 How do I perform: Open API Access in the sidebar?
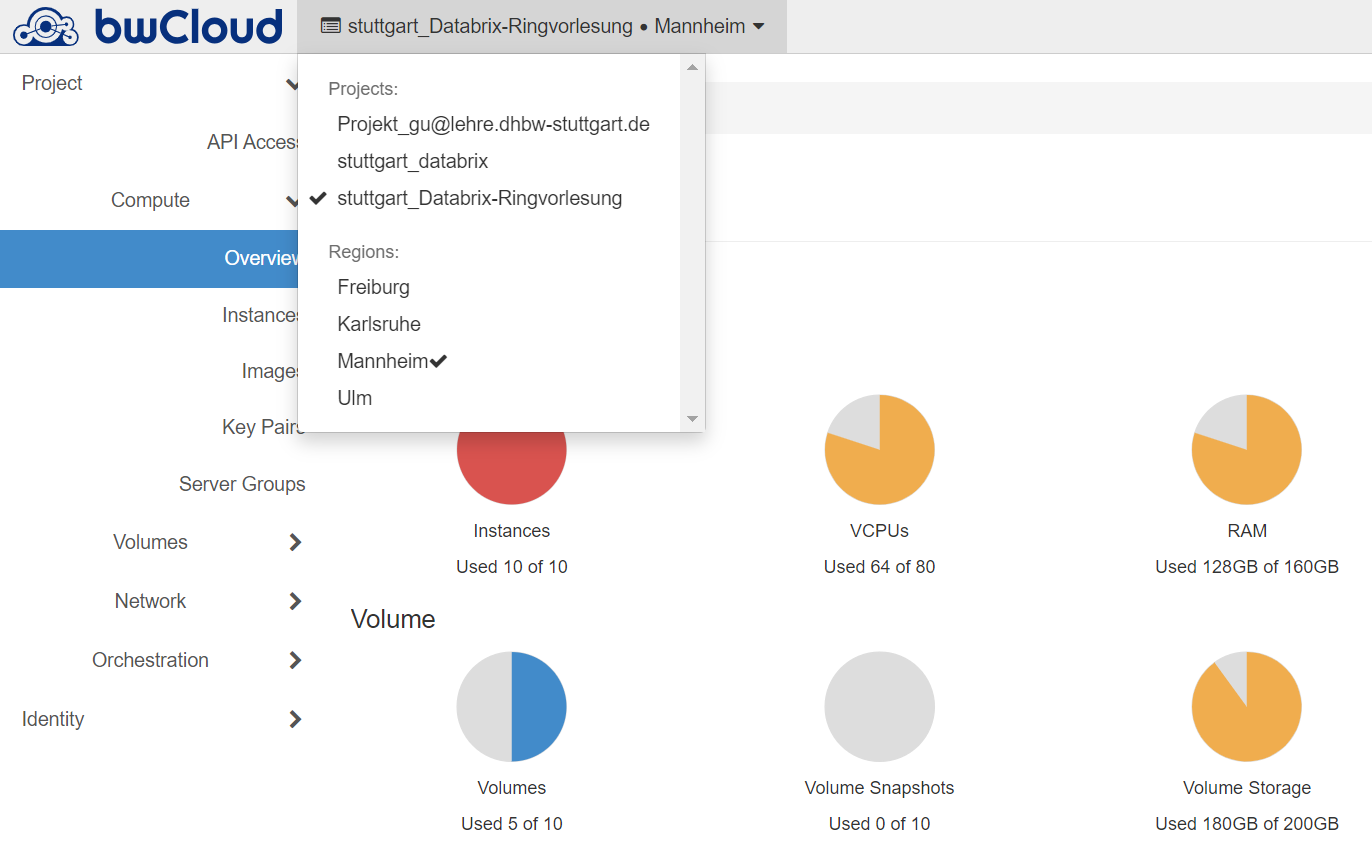tap(253, 142)
